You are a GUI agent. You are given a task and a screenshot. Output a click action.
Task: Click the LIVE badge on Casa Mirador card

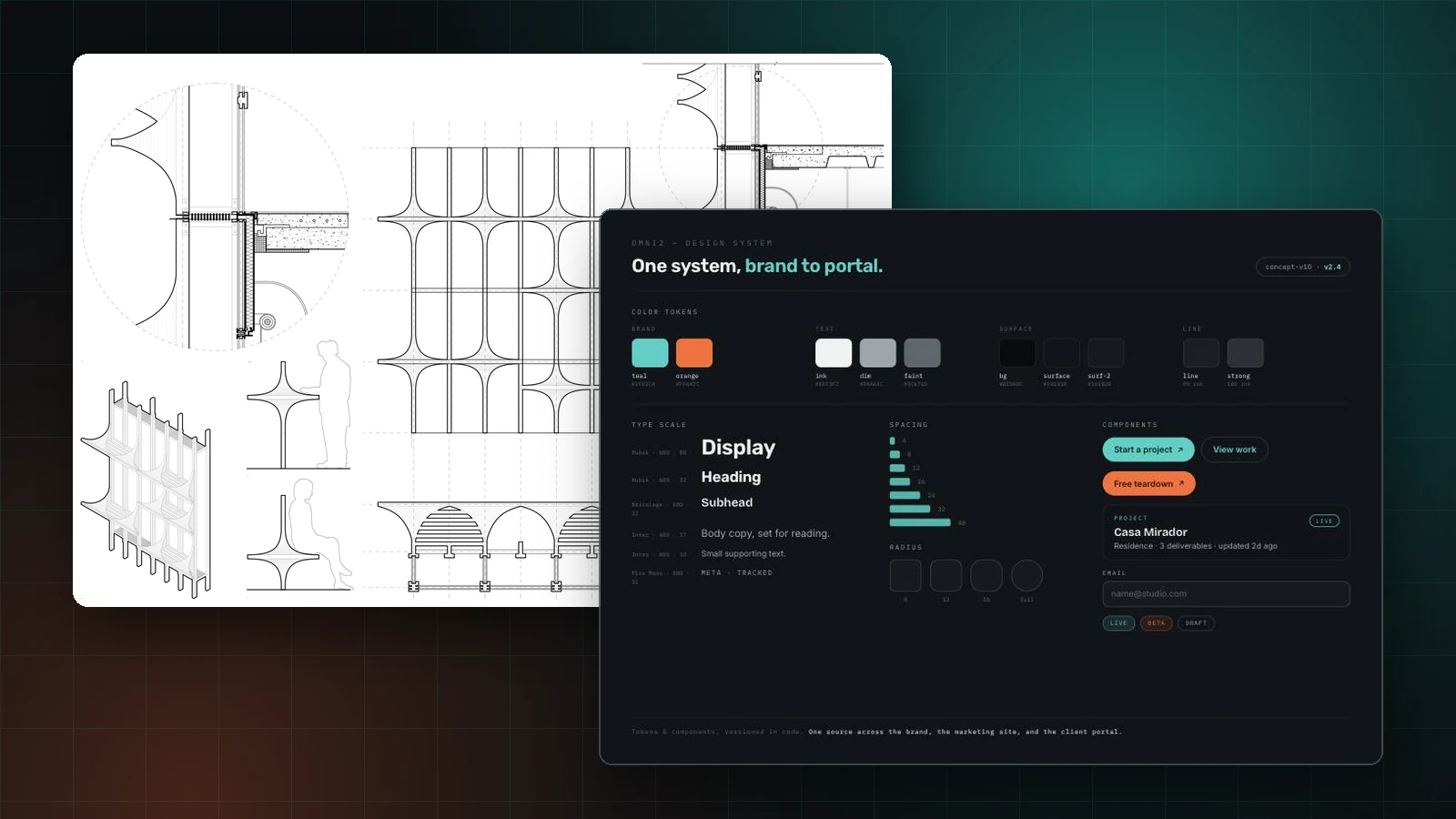1324,521
